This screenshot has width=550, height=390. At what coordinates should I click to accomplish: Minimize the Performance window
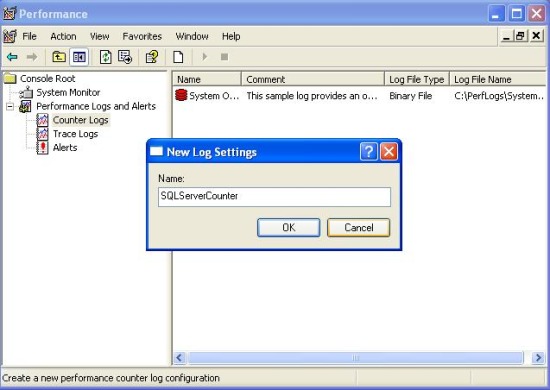[496, 14]
